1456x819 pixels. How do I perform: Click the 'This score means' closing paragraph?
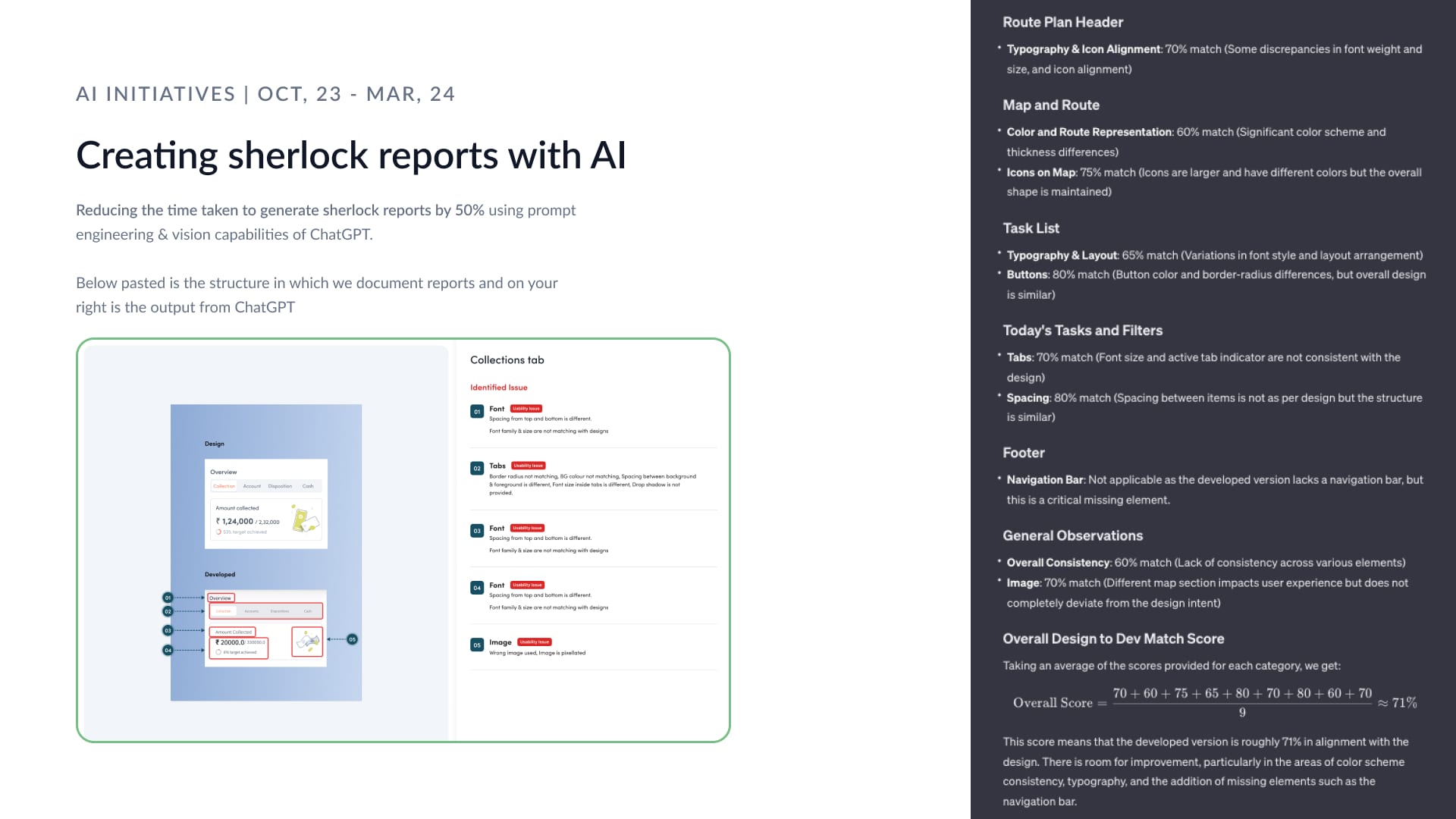(x=1206, y=771)
